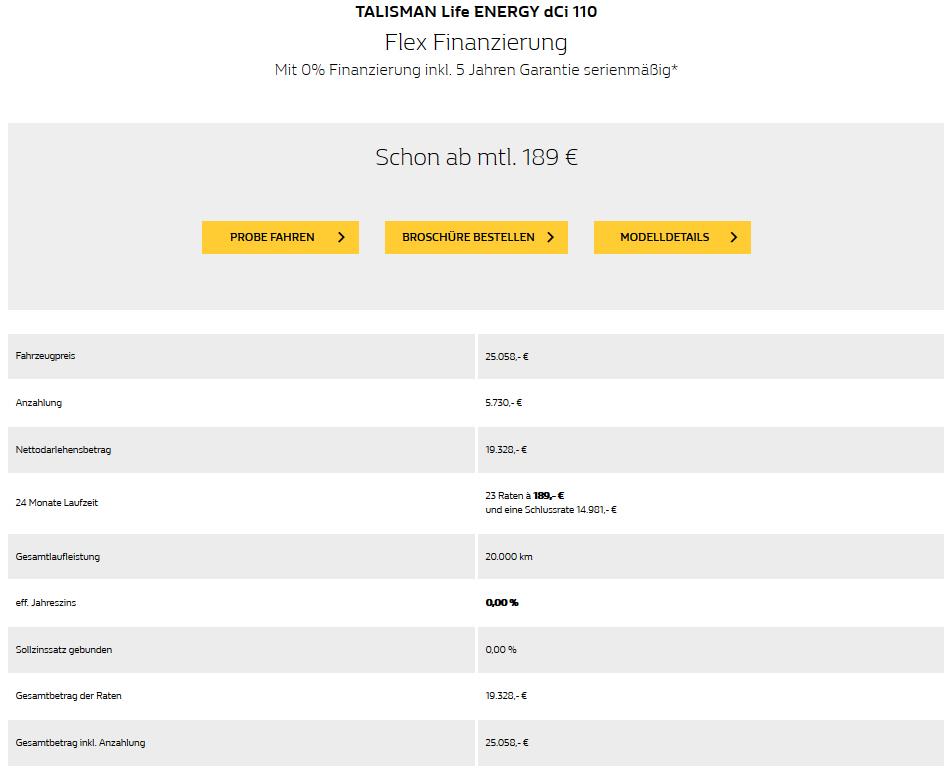Select the Sollzinssatz gebunden label
The image size is (950, 776).
[64, 650]
